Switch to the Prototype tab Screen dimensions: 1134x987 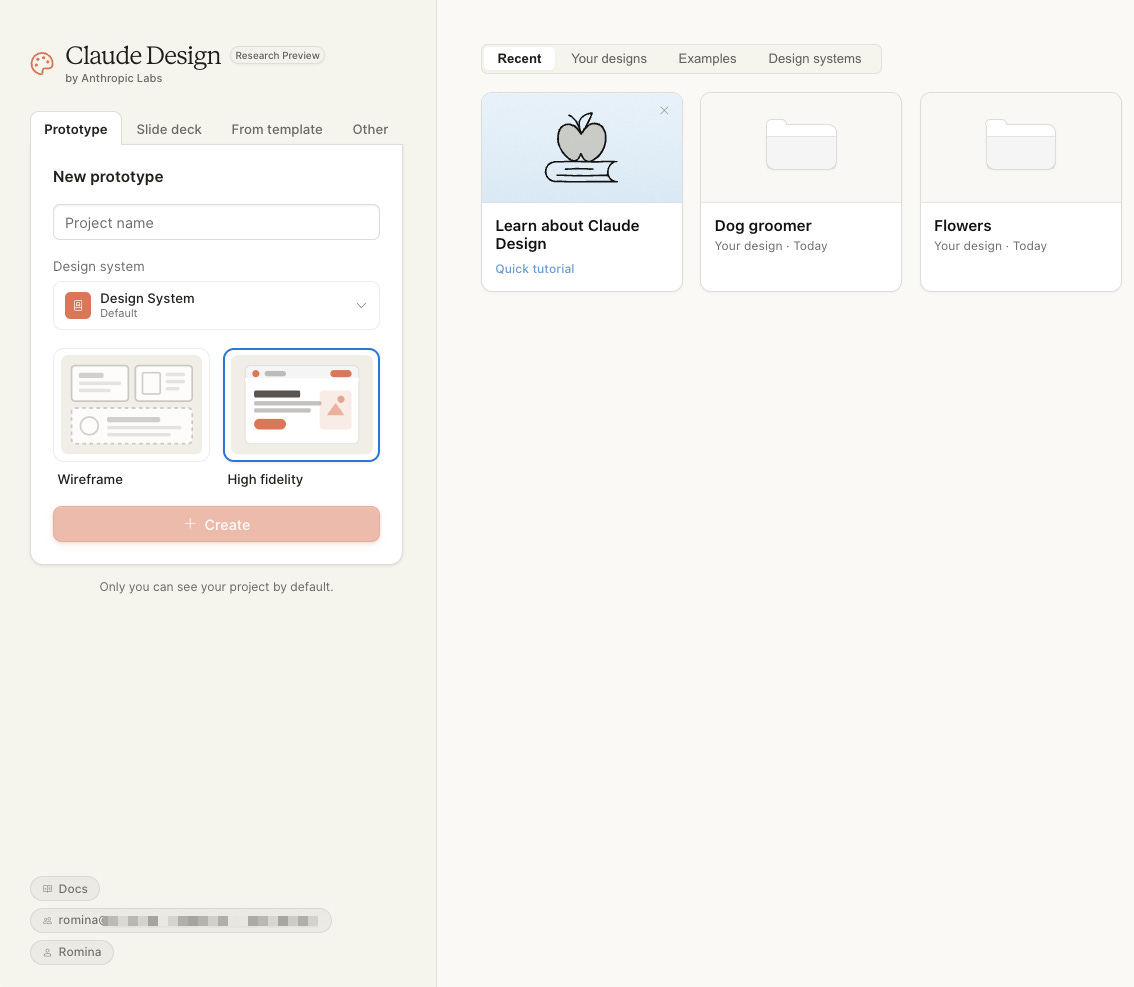point(76,129)
